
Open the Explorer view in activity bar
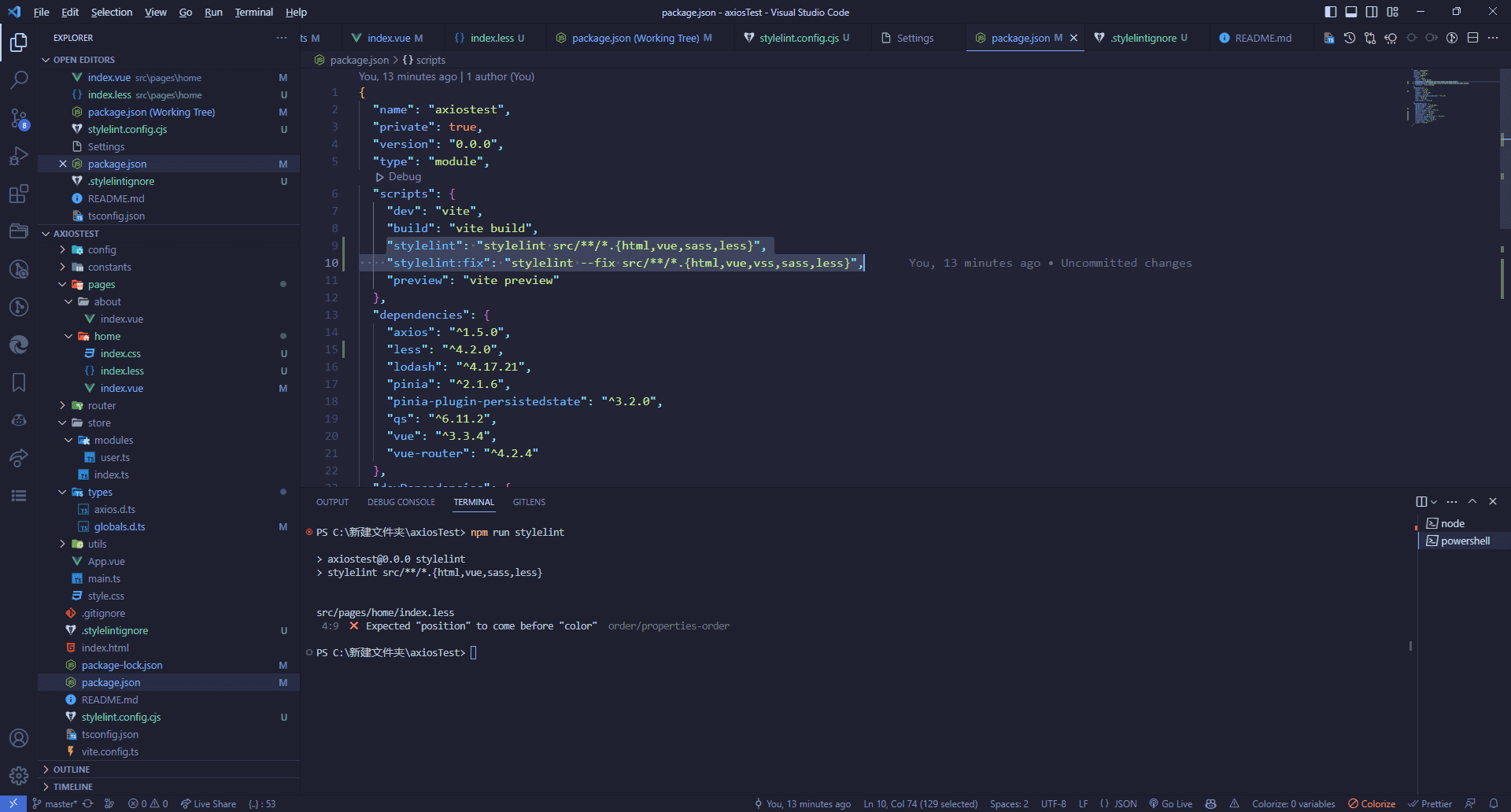coord(19,42)
